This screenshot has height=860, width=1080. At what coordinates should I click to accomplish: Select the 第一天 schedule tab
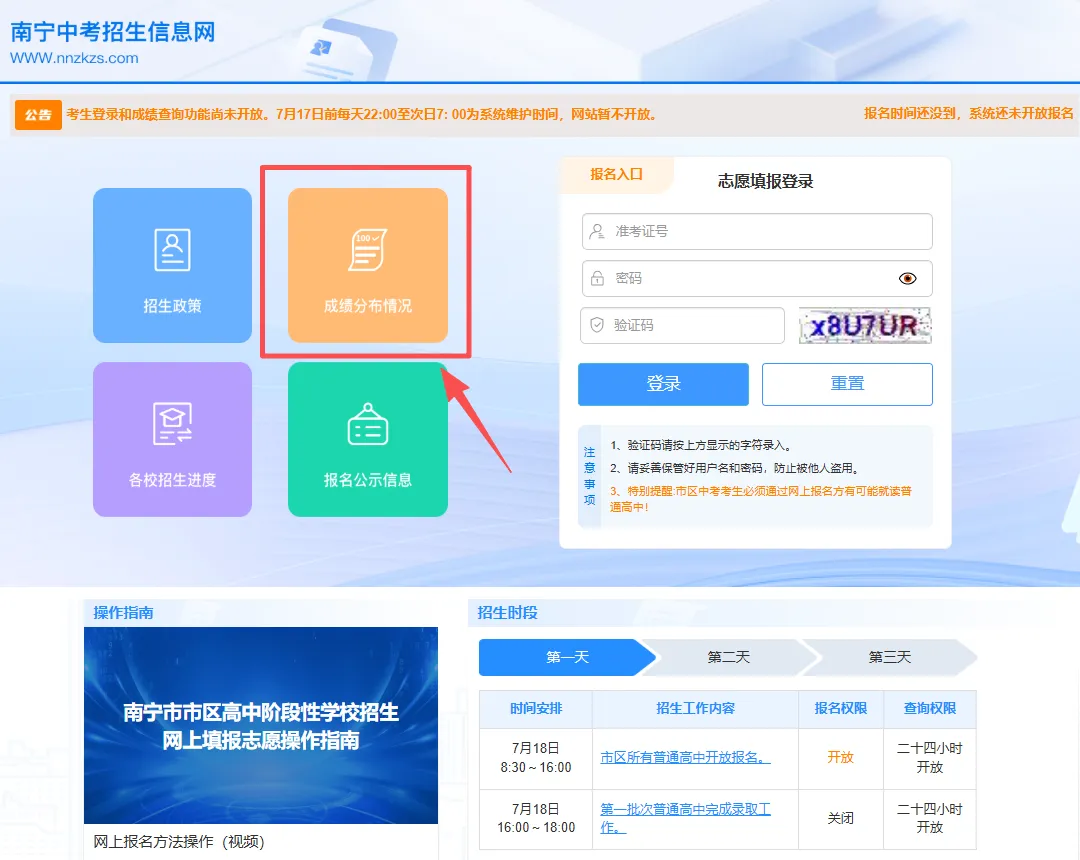pyautogui.click(x=568, y=658)
